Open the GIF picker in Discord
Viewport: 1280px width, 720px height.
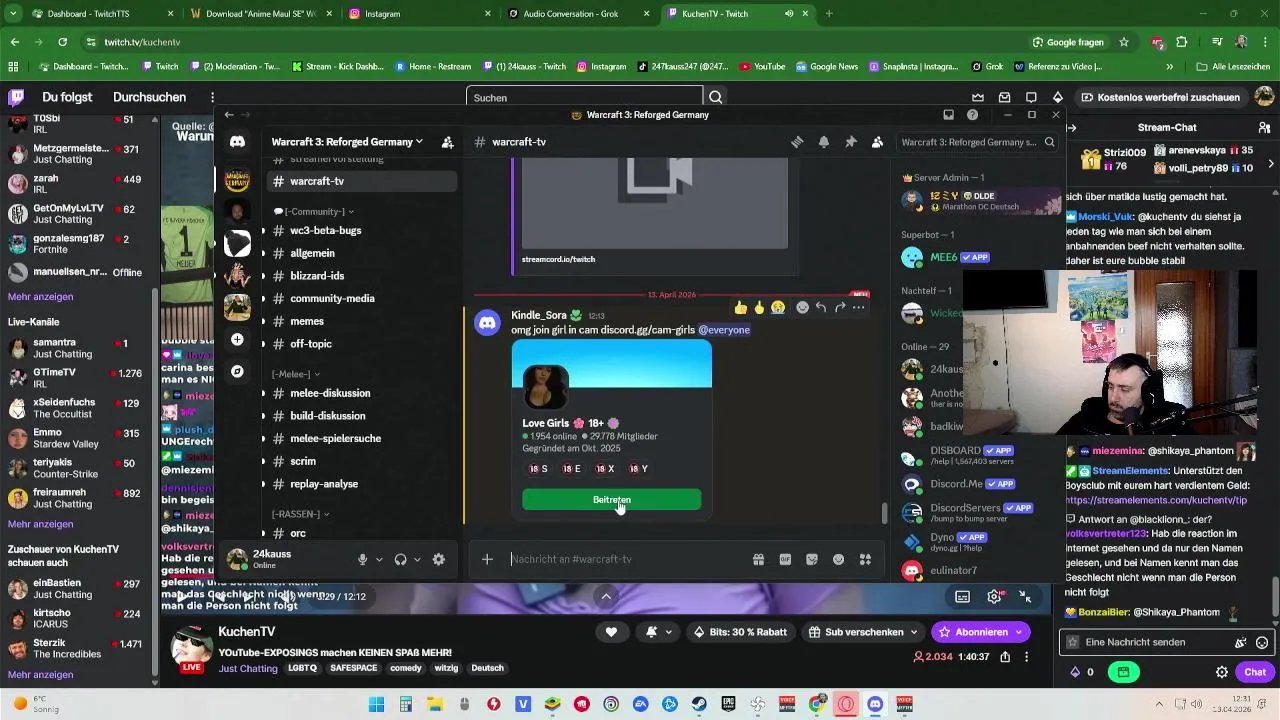pos(785,559)
